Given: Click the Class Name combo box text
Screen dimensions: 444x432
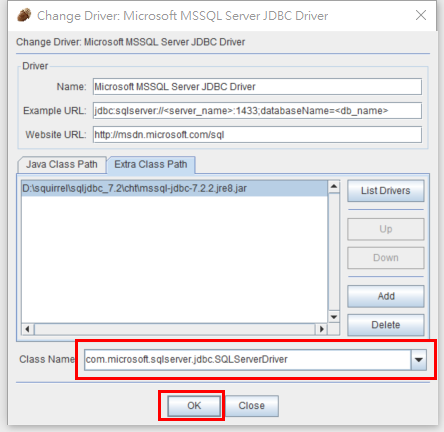Looking at the screenshot, I should point(247,360).
